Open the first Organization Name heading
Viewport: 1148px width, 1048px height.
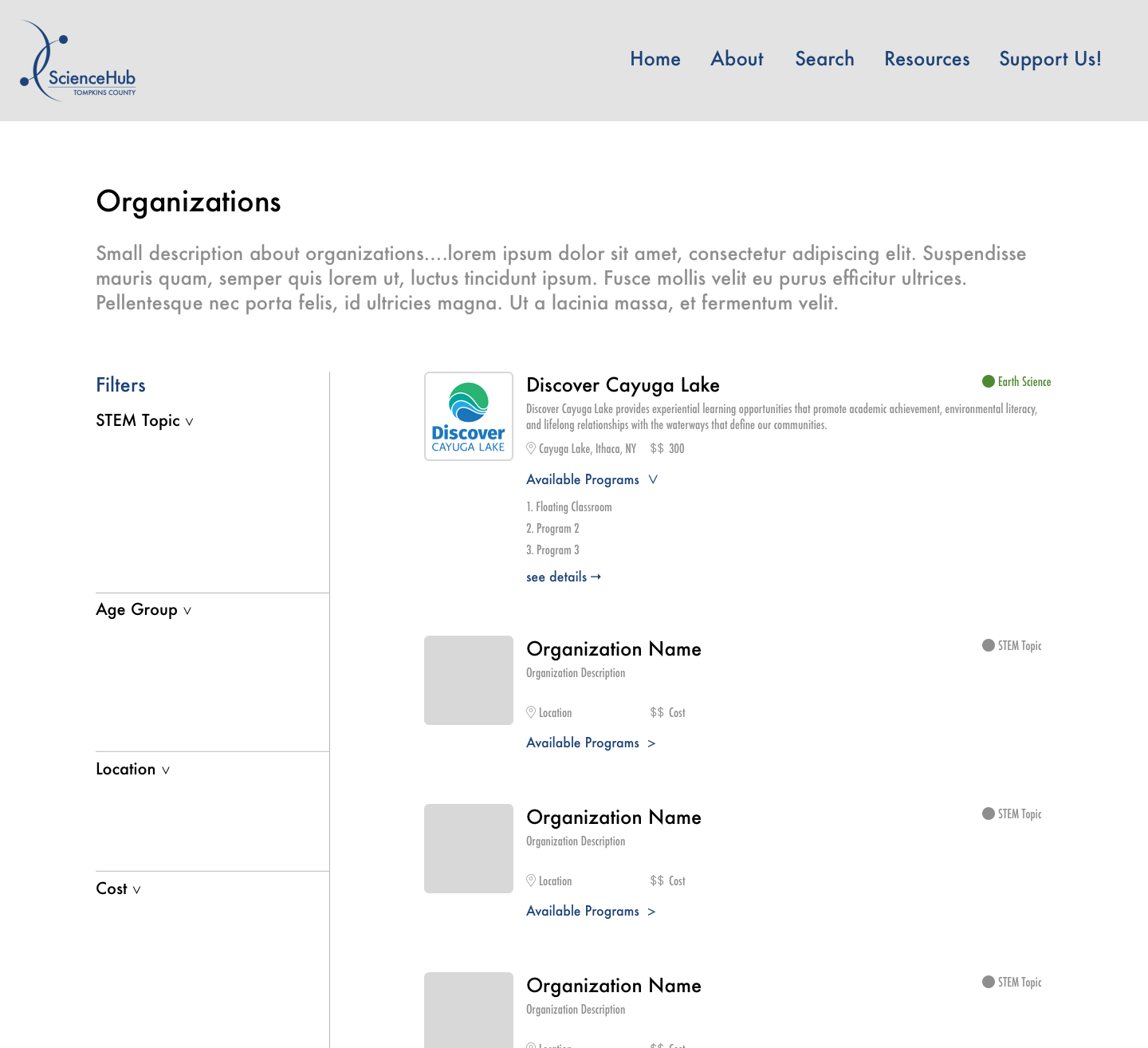[614, 649]
